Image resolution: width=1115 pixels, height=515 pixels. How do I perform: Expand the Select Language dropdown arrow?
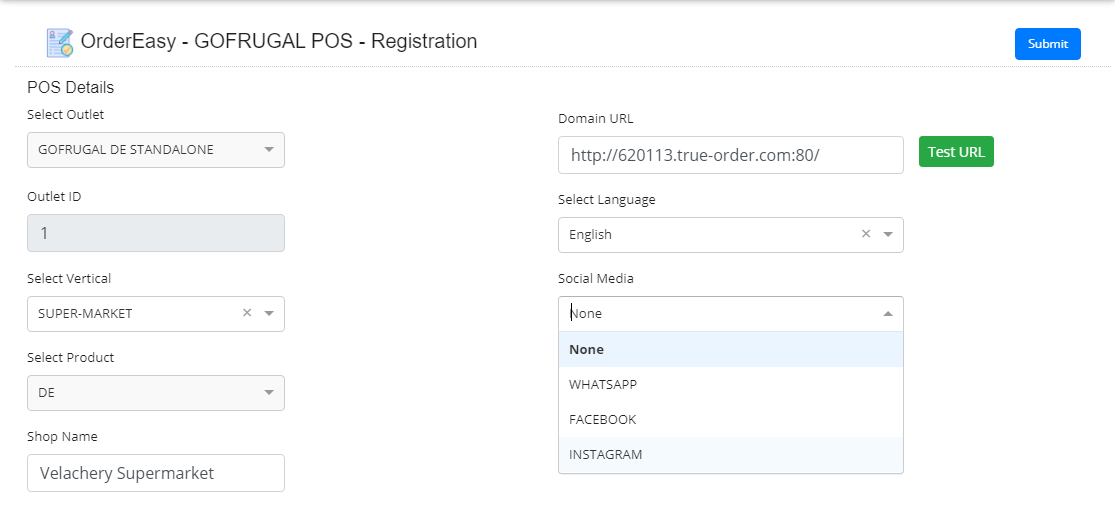coord(888,234)
